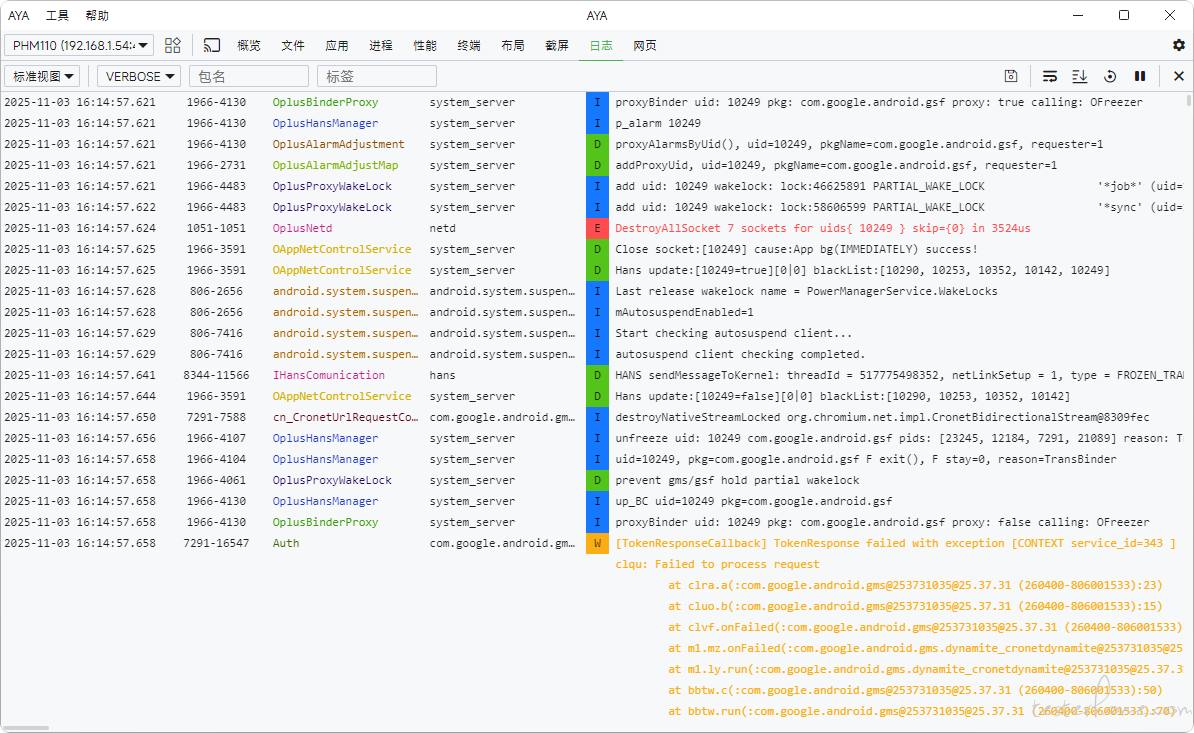1194x733 pixels.
Task: Click the 包名 package name filter field
Action: point(249,76)
